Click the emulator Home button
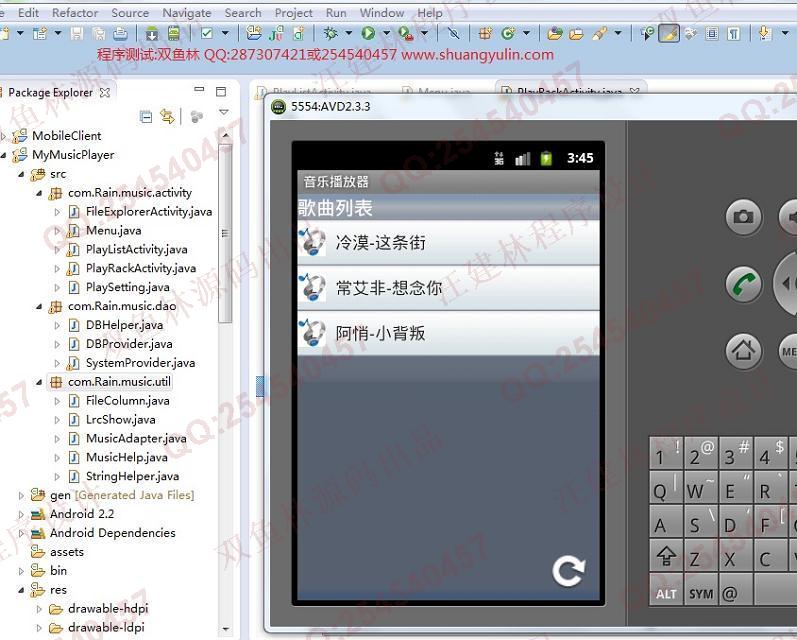 (x=743, y=351)
